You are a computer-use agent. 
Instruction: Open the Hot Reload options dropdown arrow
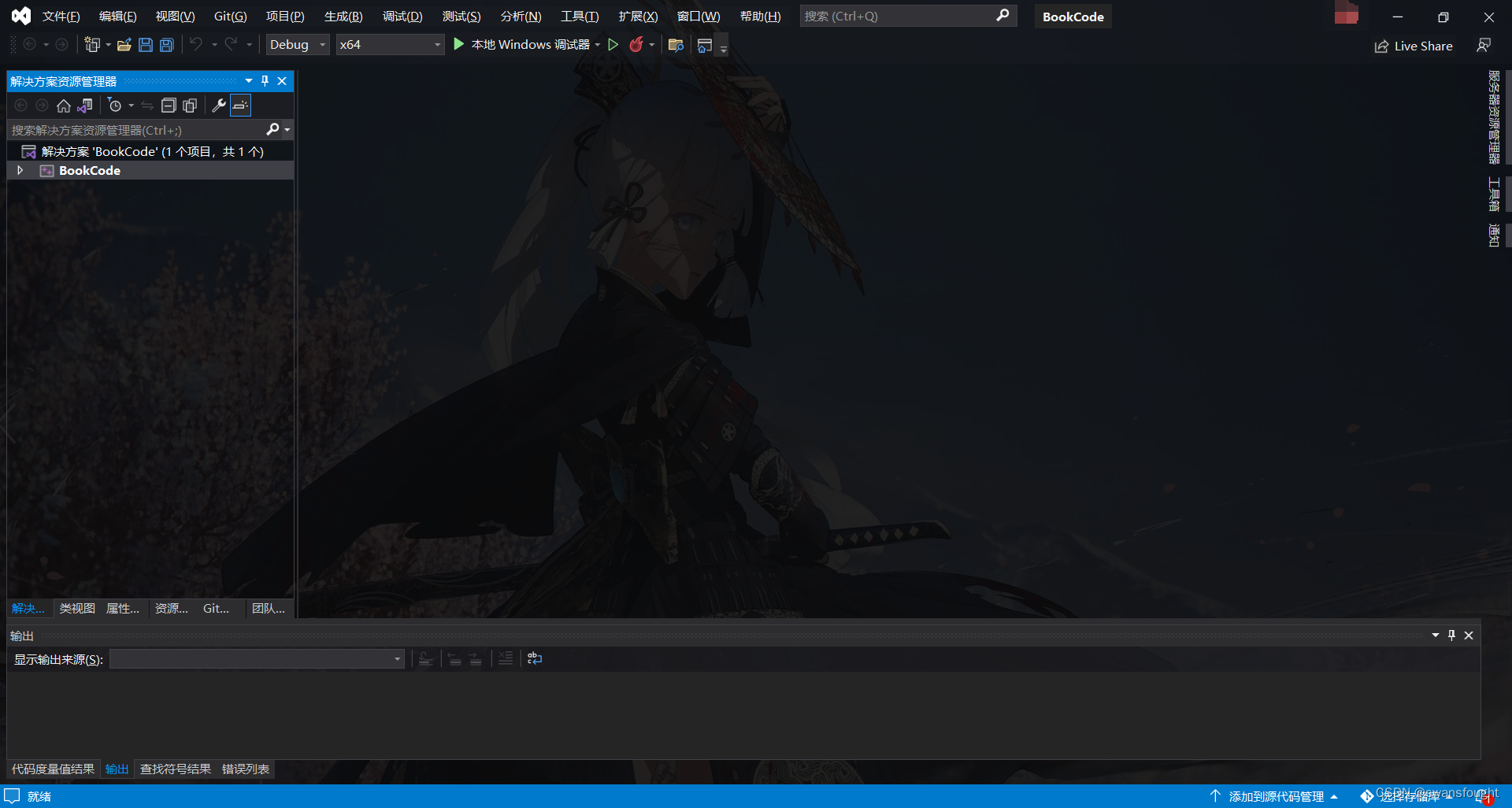pyautogui.click(x=652, y=45)
